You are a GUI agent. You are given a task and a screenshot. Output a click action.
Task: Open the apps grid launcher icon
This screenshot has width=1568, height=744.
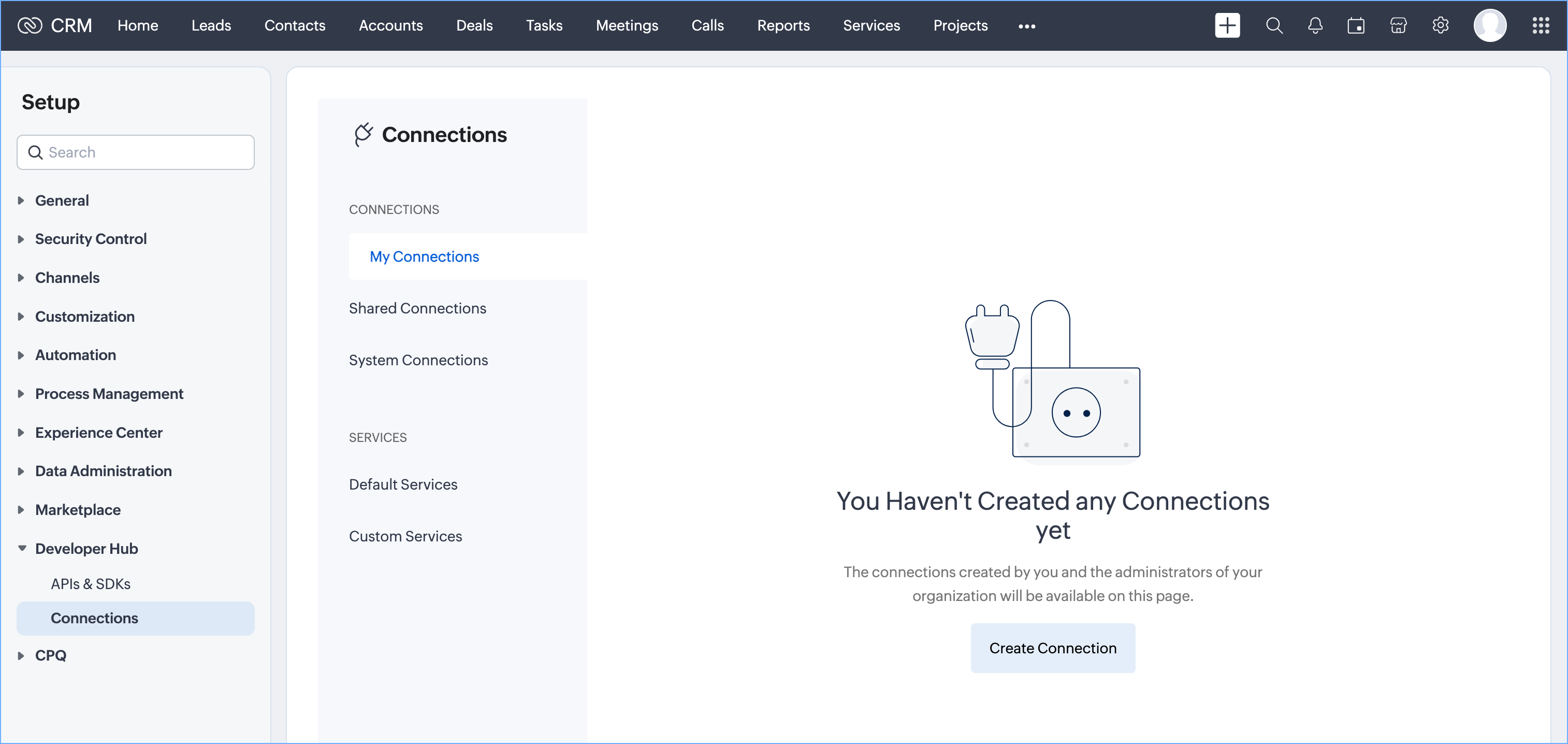point(1540,25)
